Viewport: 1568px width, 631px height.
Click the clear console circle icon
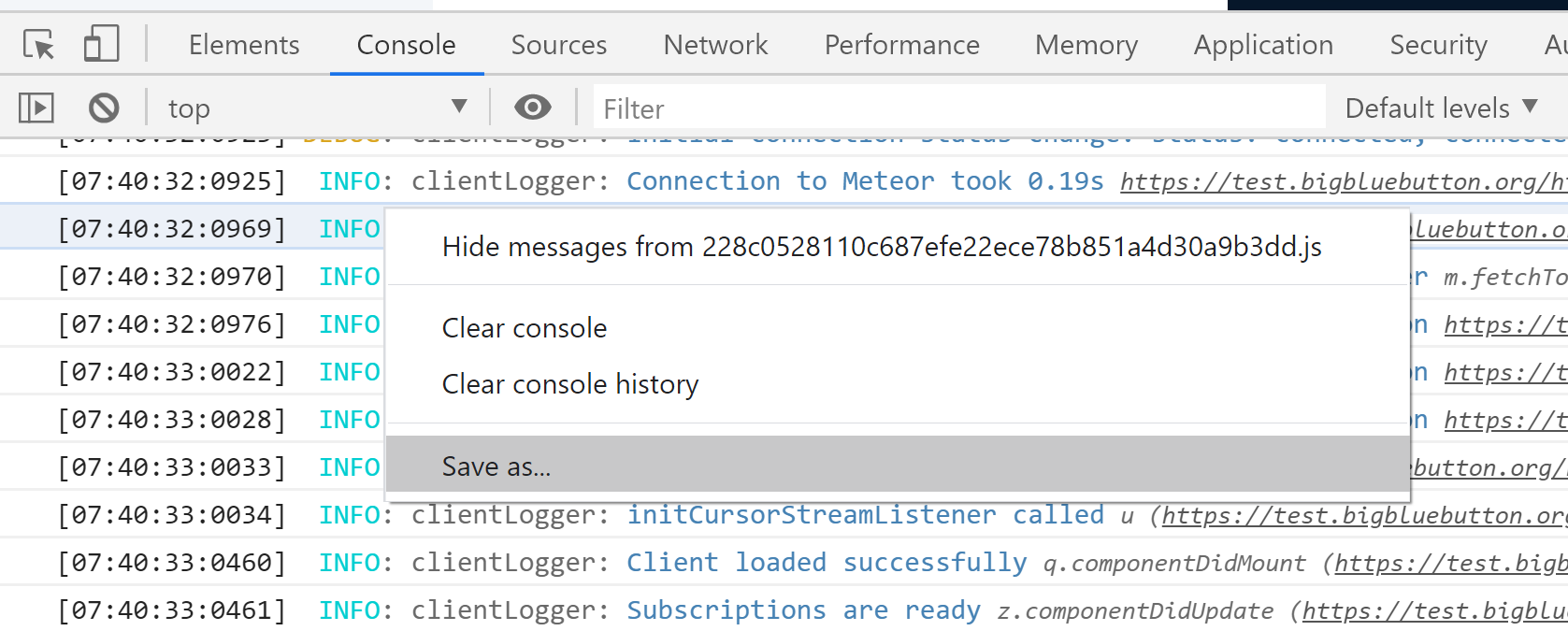pyautogui.click(x=104, y=108)
